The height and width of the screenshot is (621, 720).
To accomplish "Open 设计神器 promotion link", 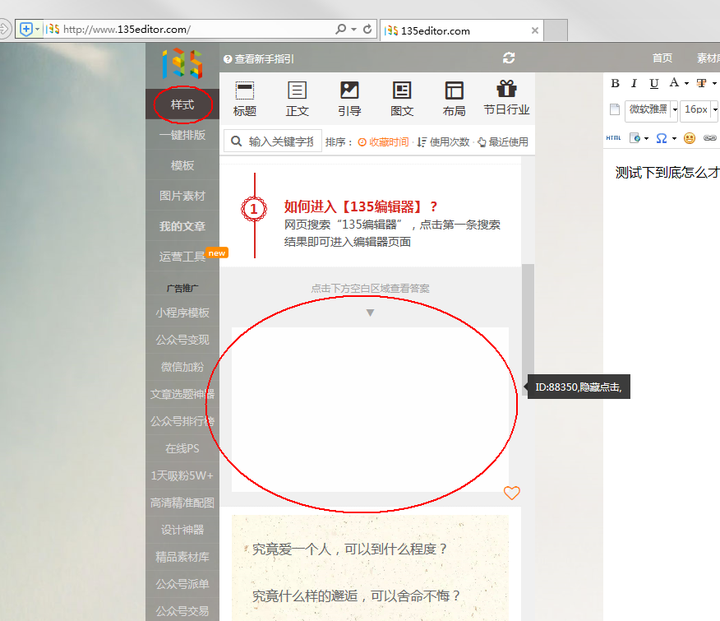I will [x=182, y=530].
